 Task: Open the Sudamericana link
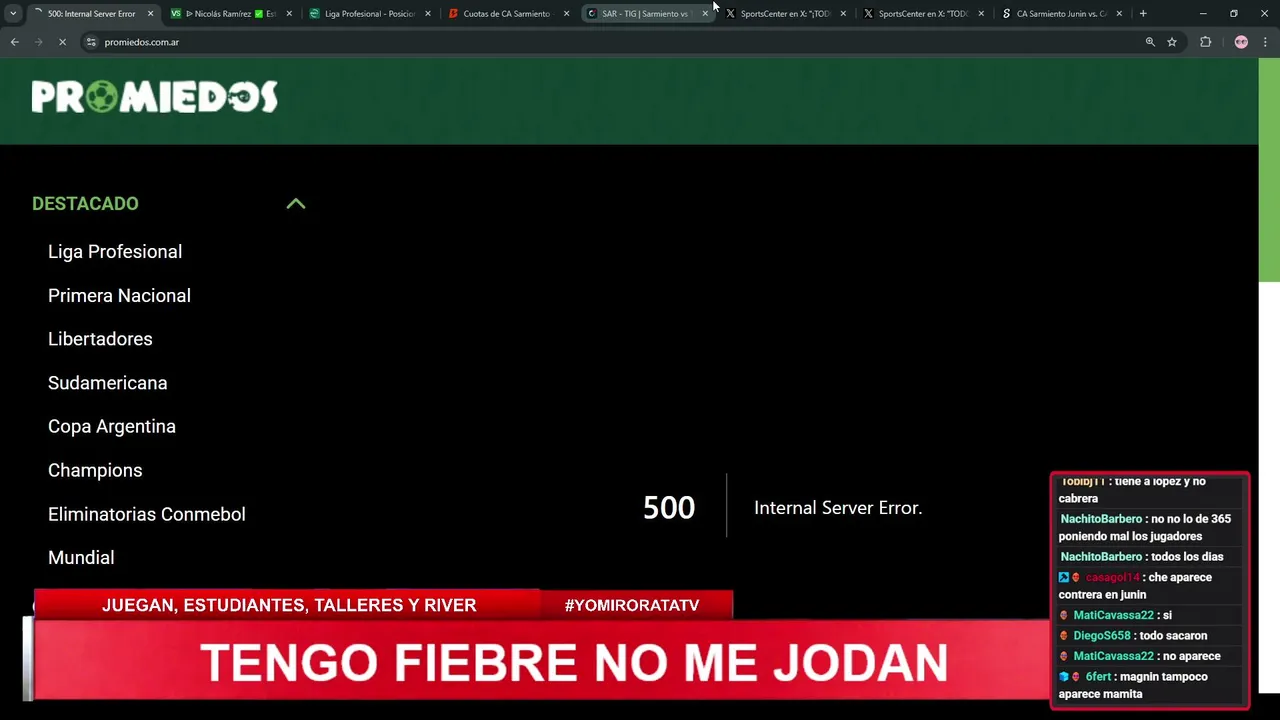(108, 383)
